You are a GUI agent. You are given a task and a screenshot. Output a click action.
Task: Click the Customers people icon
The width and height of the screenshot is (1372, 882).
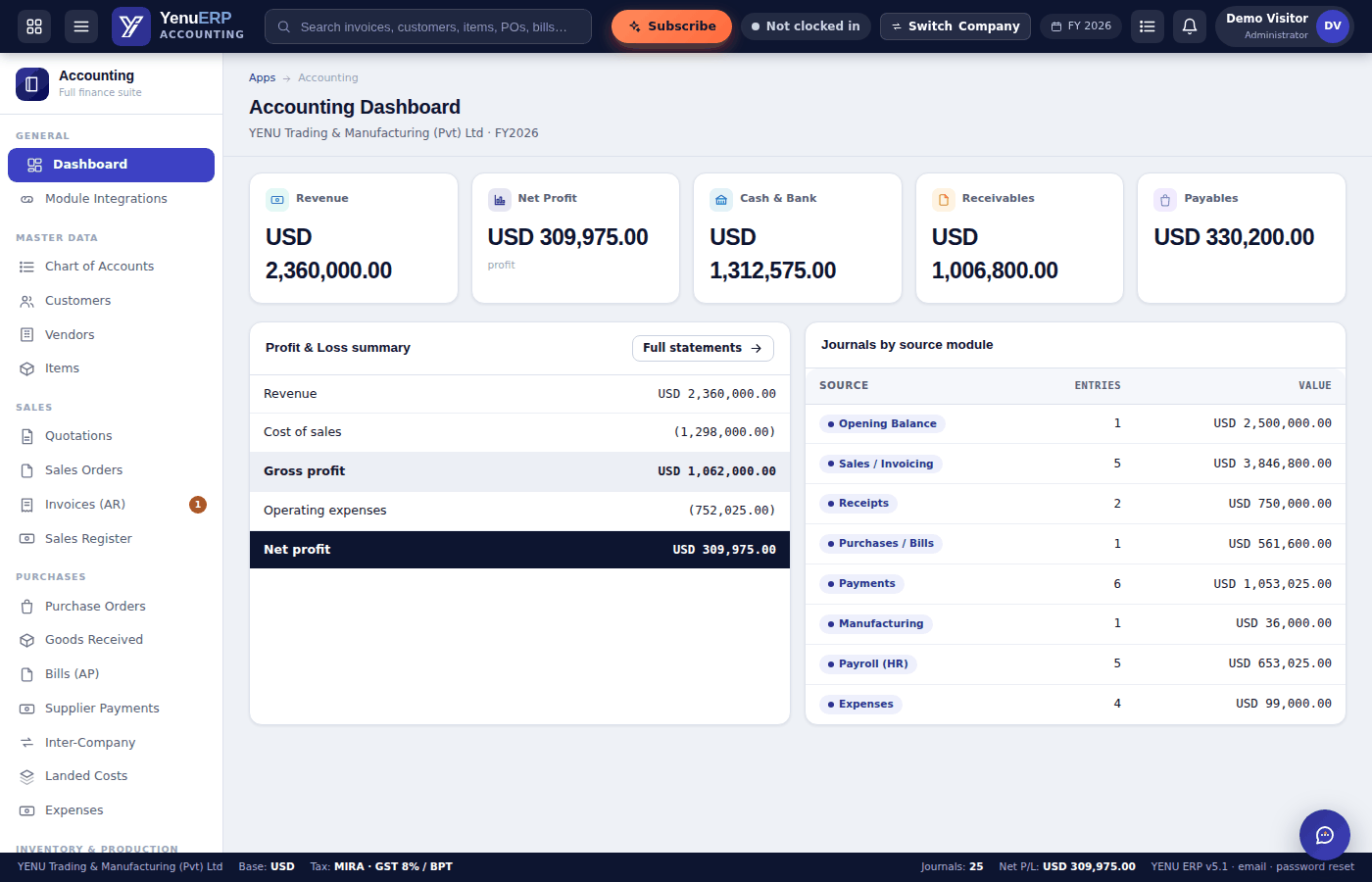[27, 301]
